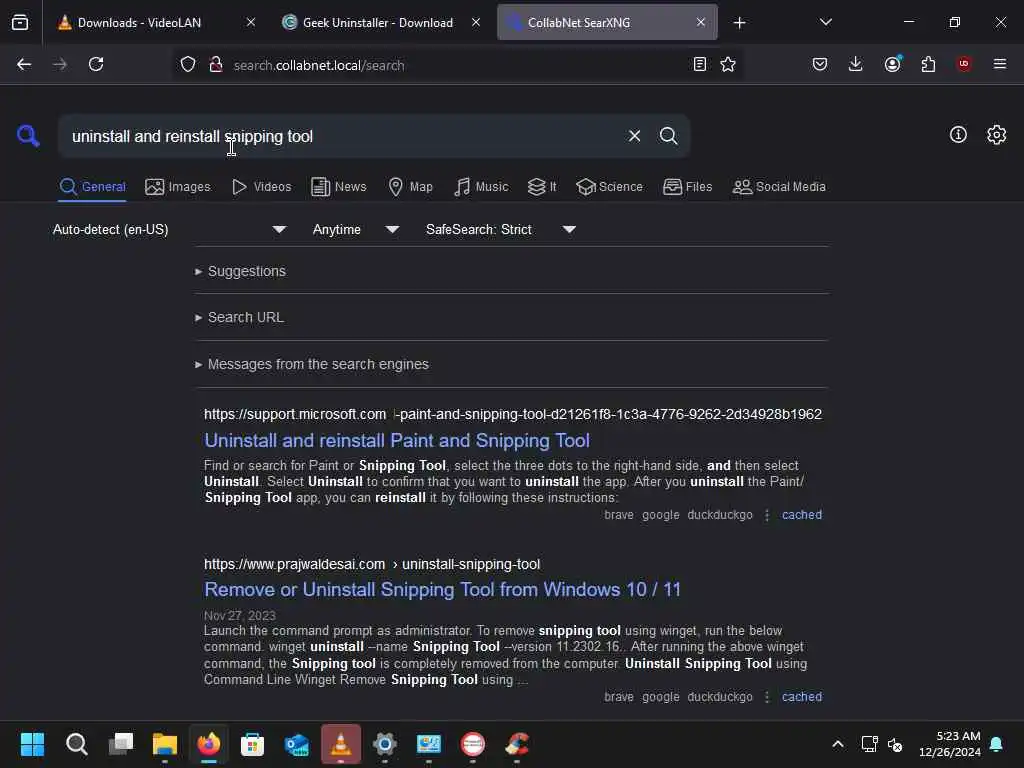
Task: Open the About info icon
Action: 958,135
